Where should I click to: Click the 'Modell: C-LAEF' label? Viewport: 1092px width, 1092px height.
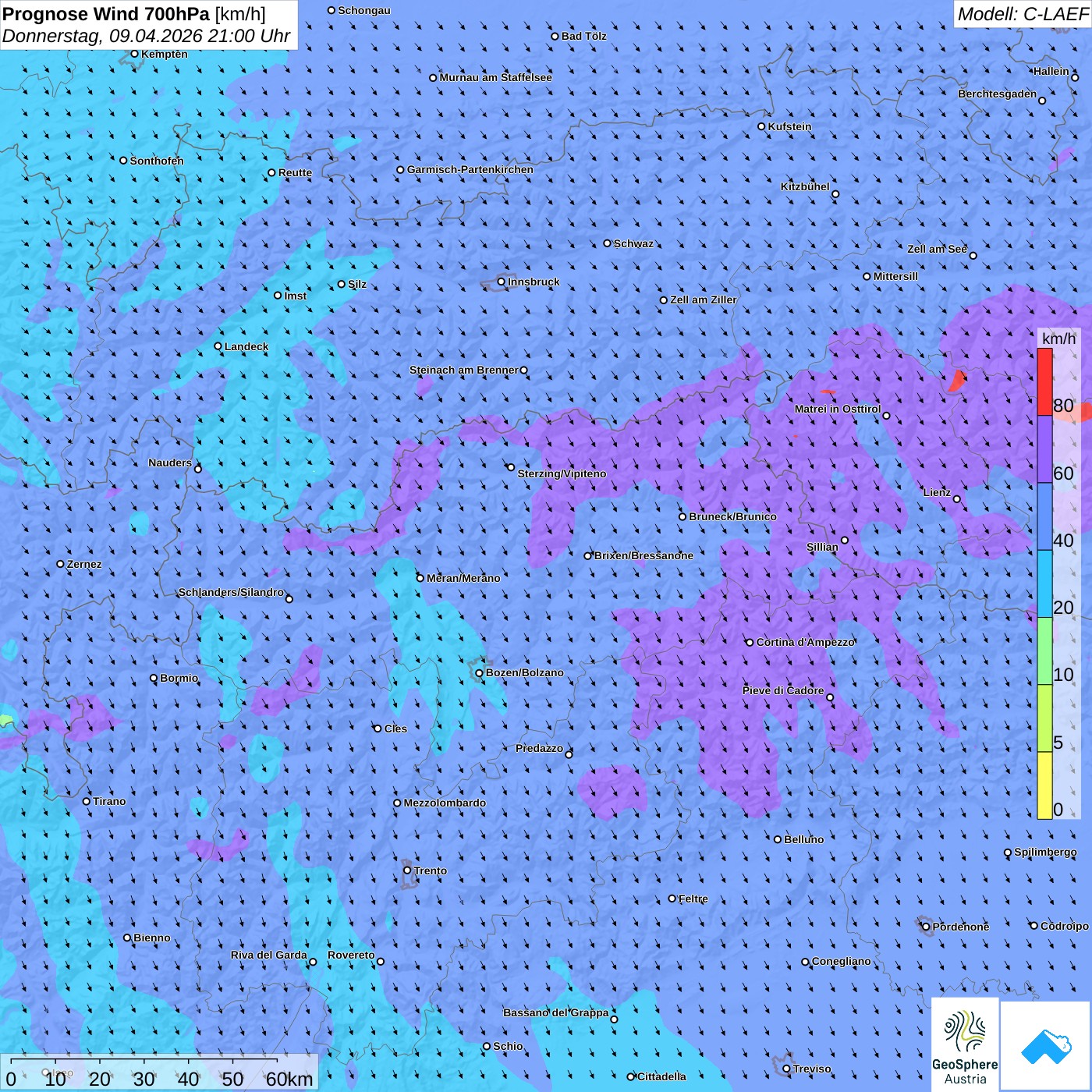(1023, 14)
